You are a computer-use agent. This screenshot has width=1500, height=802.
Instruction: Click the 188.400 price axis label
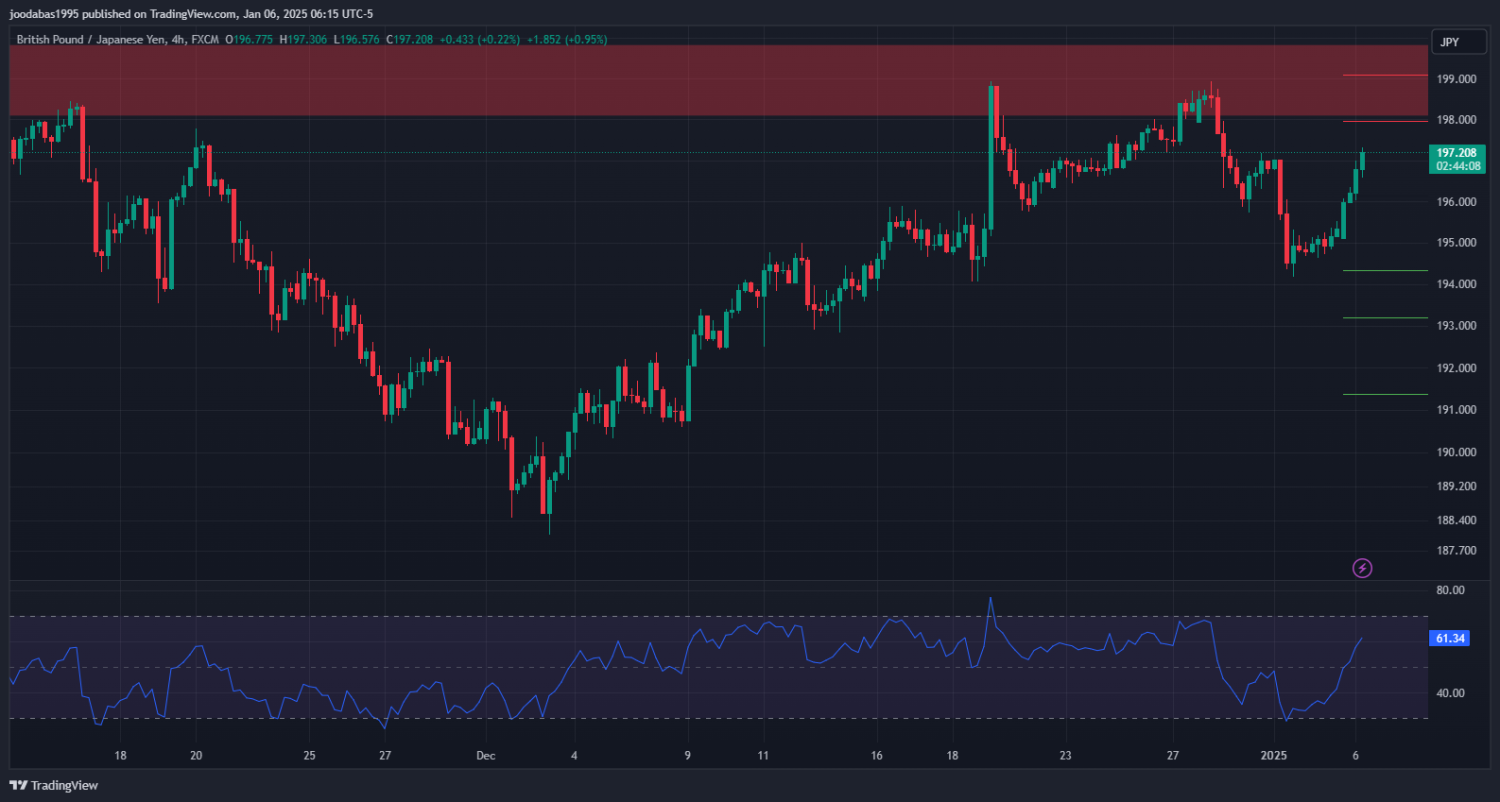coord(1457,520)
